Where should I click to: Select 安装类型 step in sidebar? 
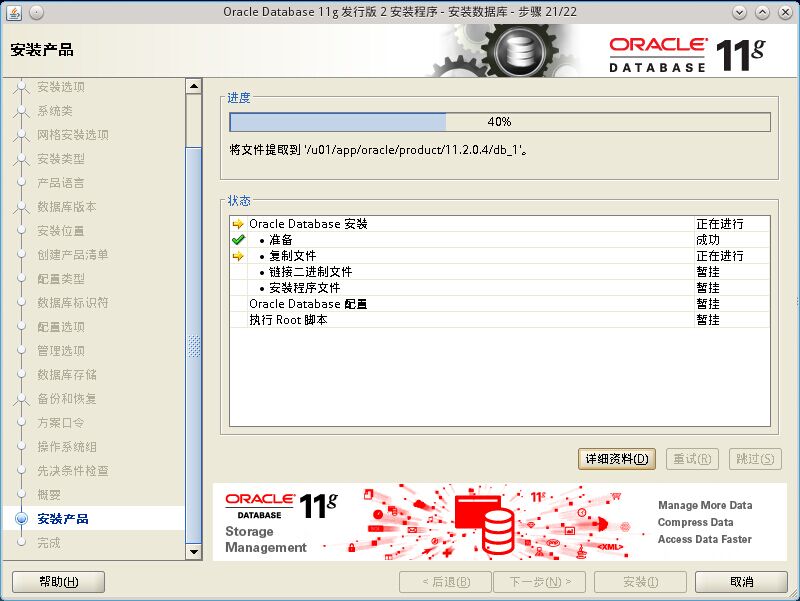tap(61, 159)
